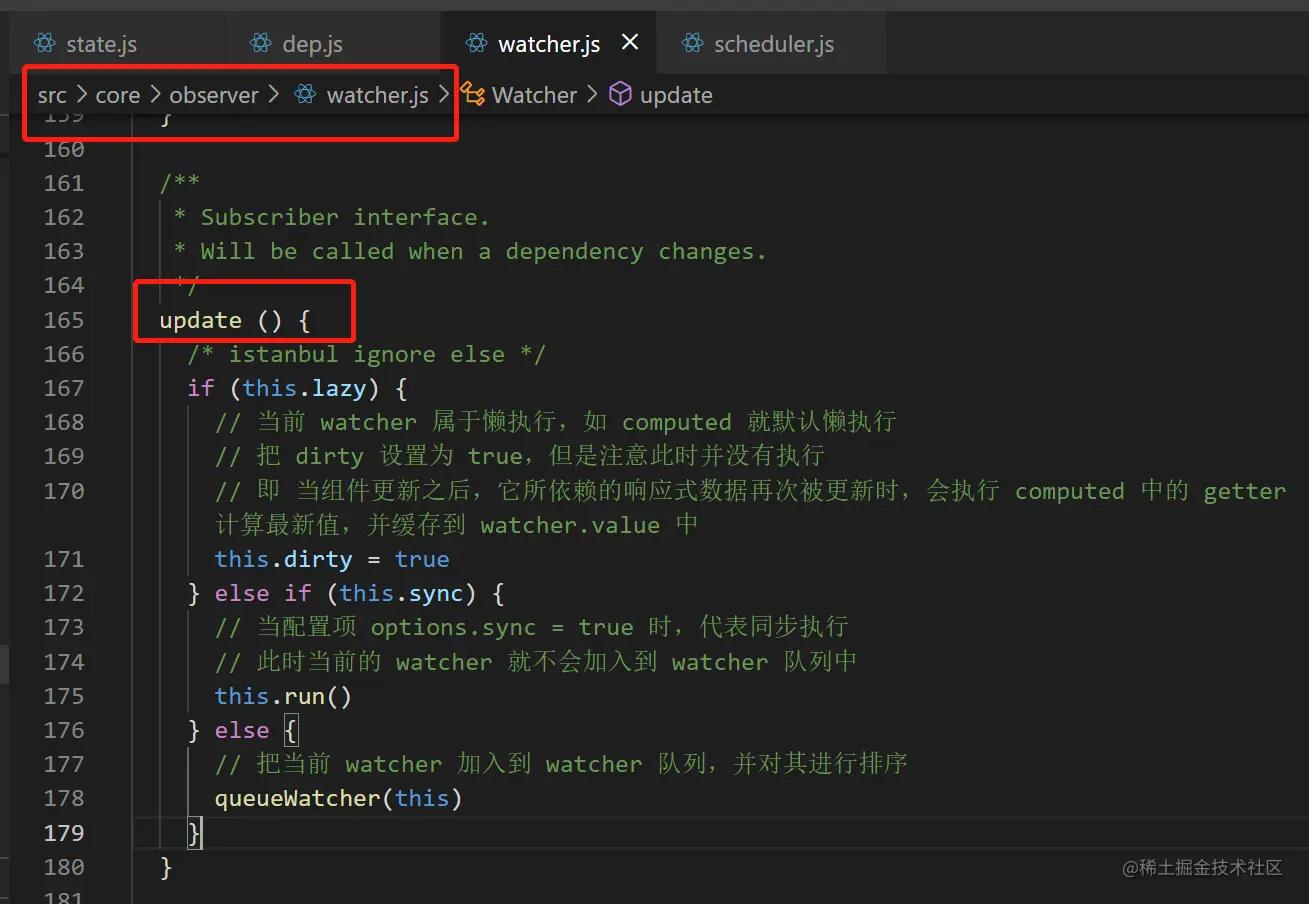Click the React icon on the watcher.js tab
1309x904 pixels.
tap(477, 44)
